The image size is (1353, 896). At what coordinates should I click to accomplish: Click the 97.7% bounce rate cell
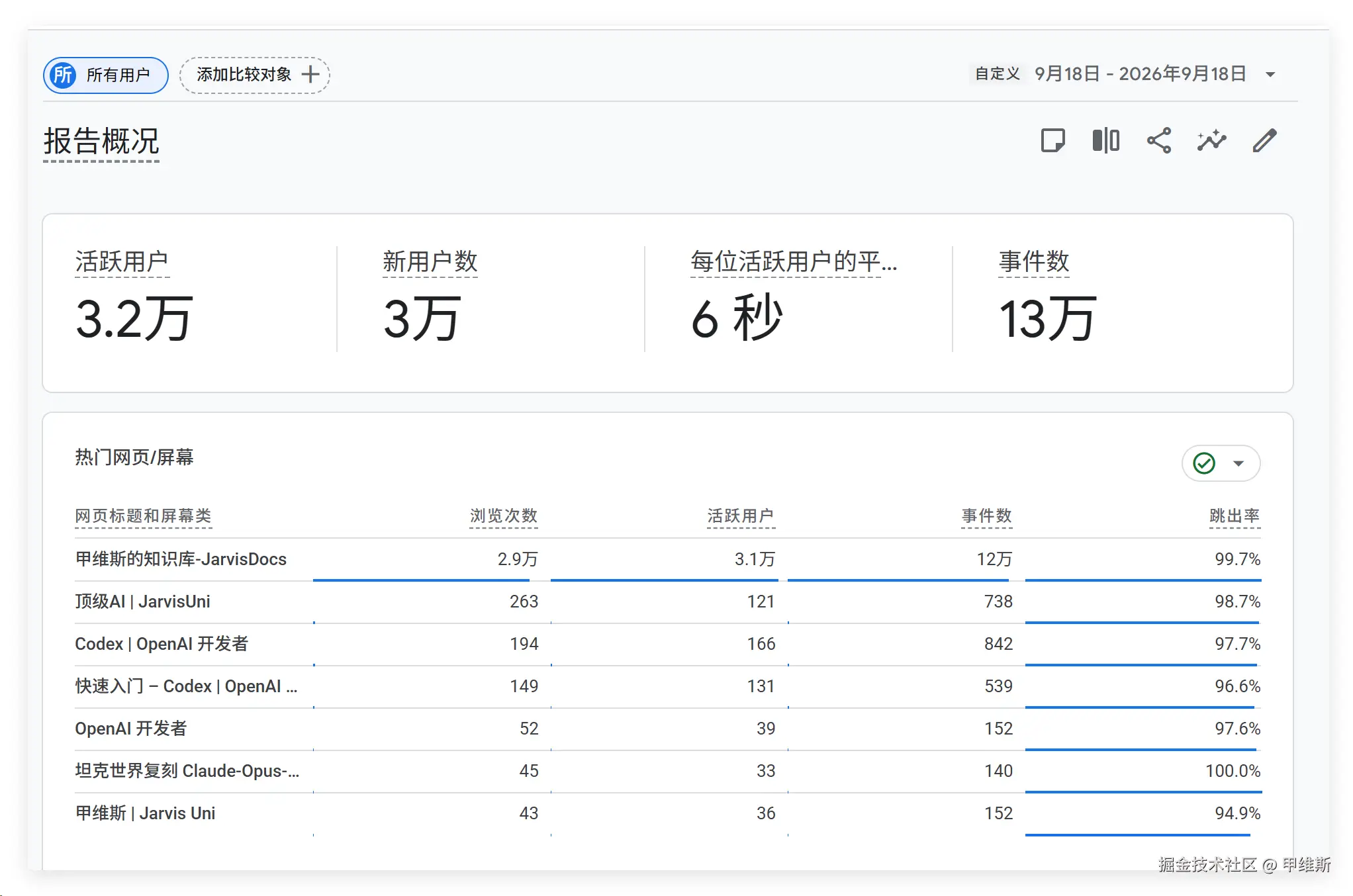pyautogui.click(x=1237, y=644)
